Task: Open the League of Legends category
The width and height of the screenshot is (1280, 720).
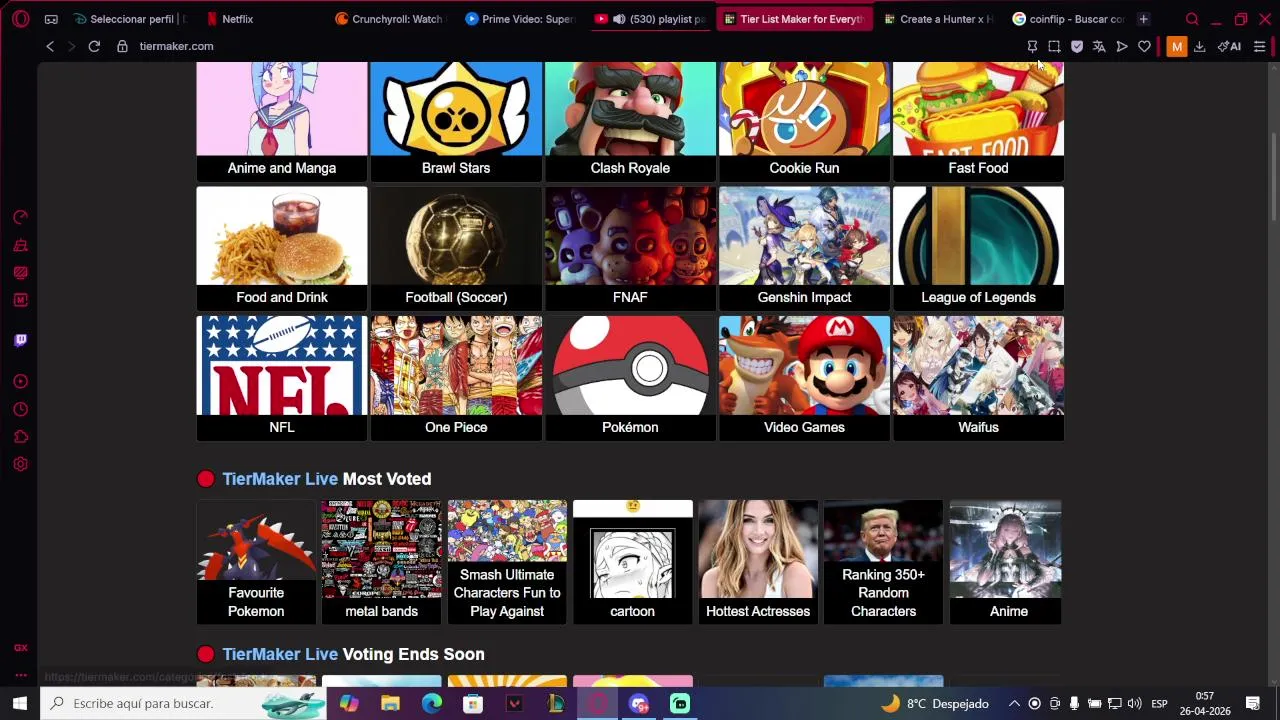Action: pos(978,248)
